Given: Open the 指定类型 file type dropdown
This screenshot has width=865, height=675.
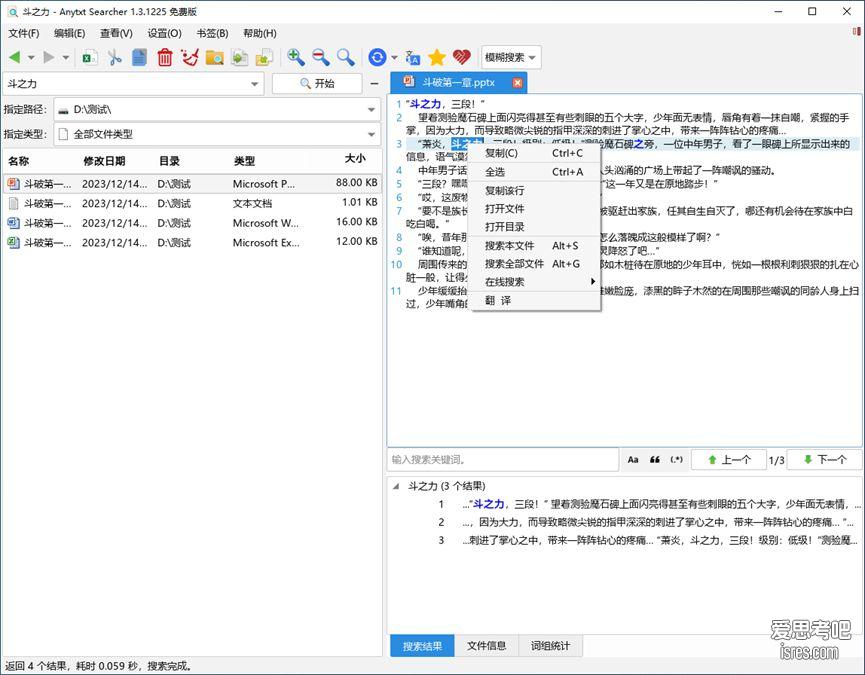Looking at the screenshot, I should [x=372, y=134].
